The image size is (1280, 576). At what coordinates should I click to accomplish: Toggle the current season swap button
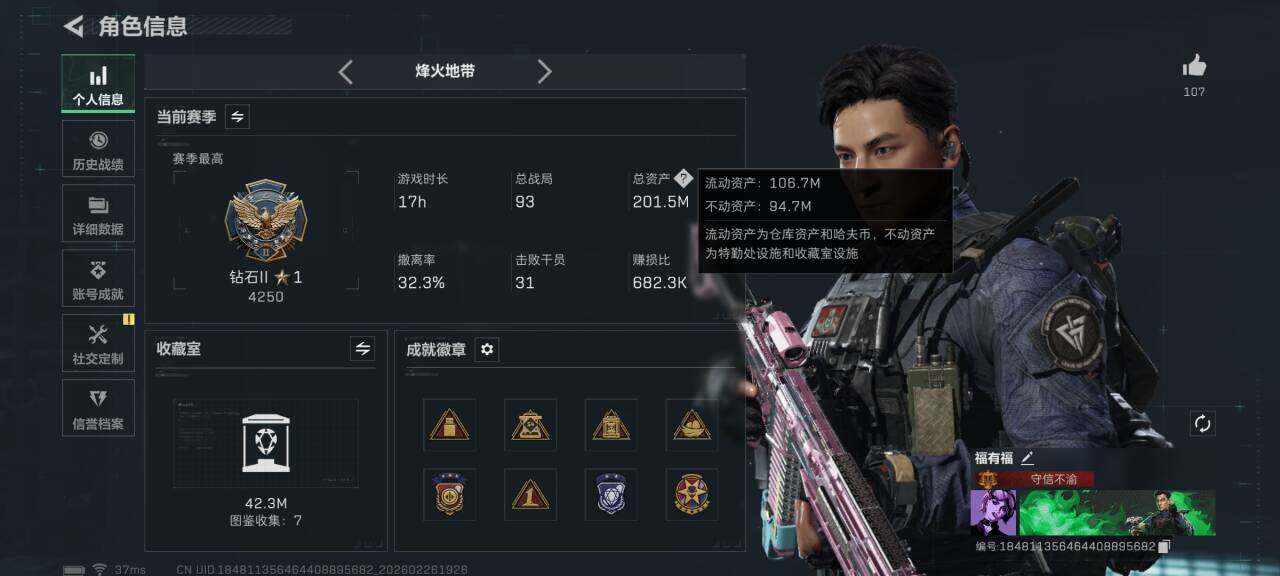pos(237,117)
